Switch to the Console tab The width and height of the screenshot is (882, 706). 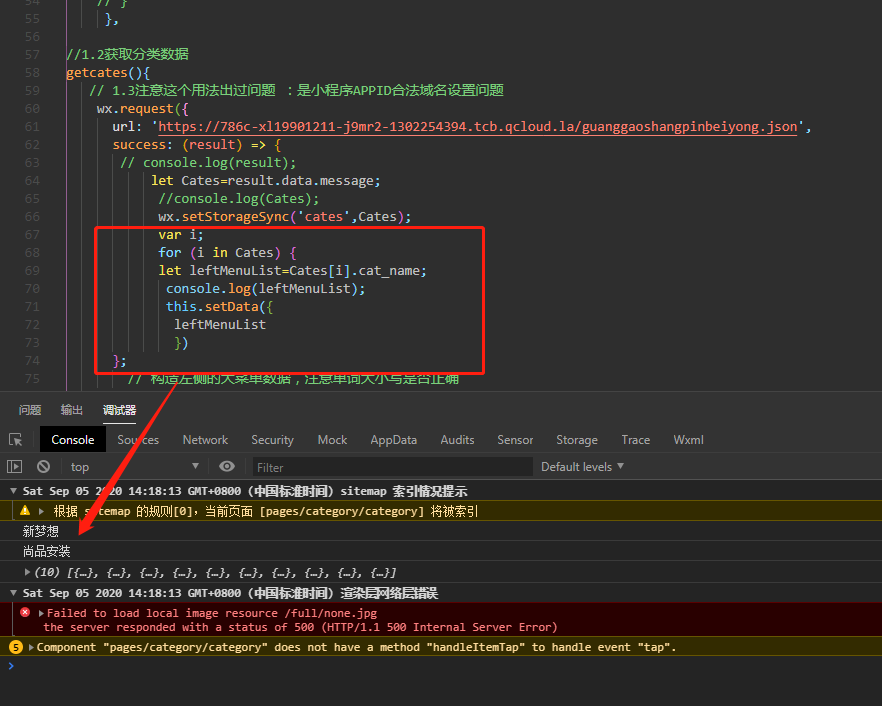click(73, 440)
